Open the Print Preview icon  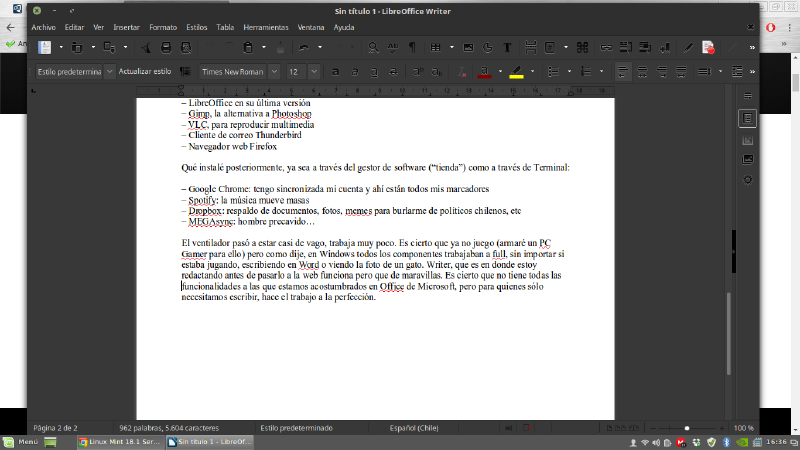click(x=186, y=47)
